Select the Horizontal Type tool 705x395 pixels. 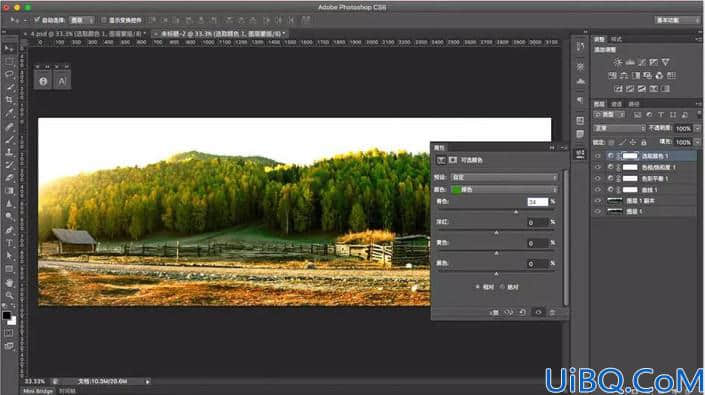9,243
